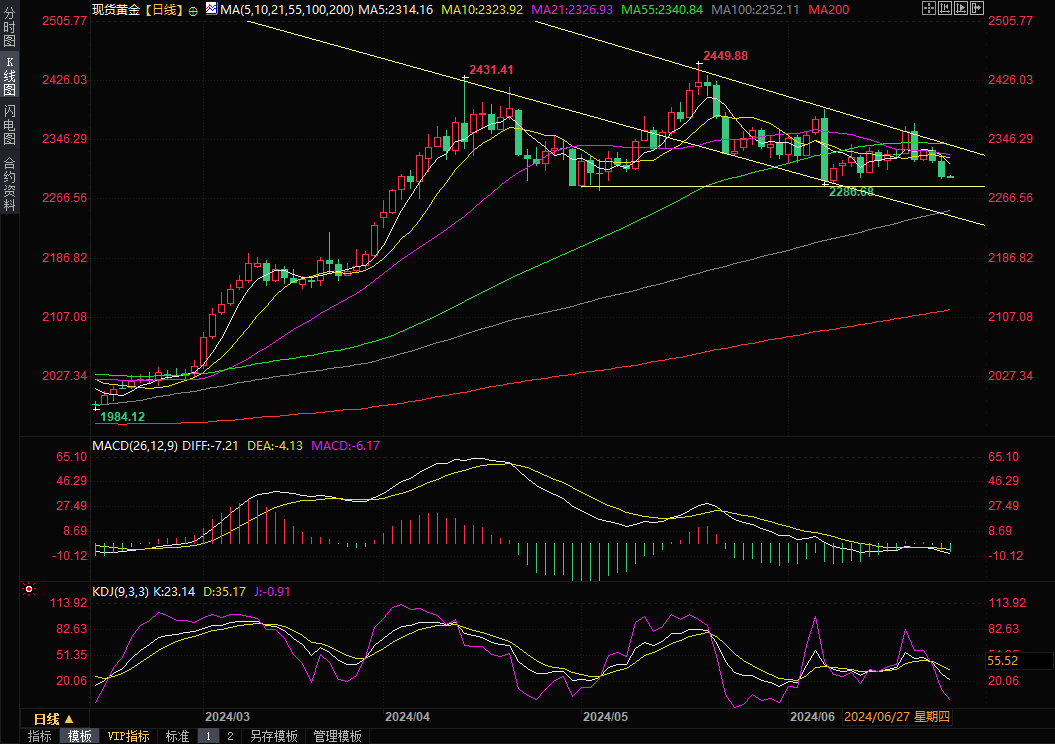Choose the 标准 template option
The image size is (1055, 744).
[177, 736]
